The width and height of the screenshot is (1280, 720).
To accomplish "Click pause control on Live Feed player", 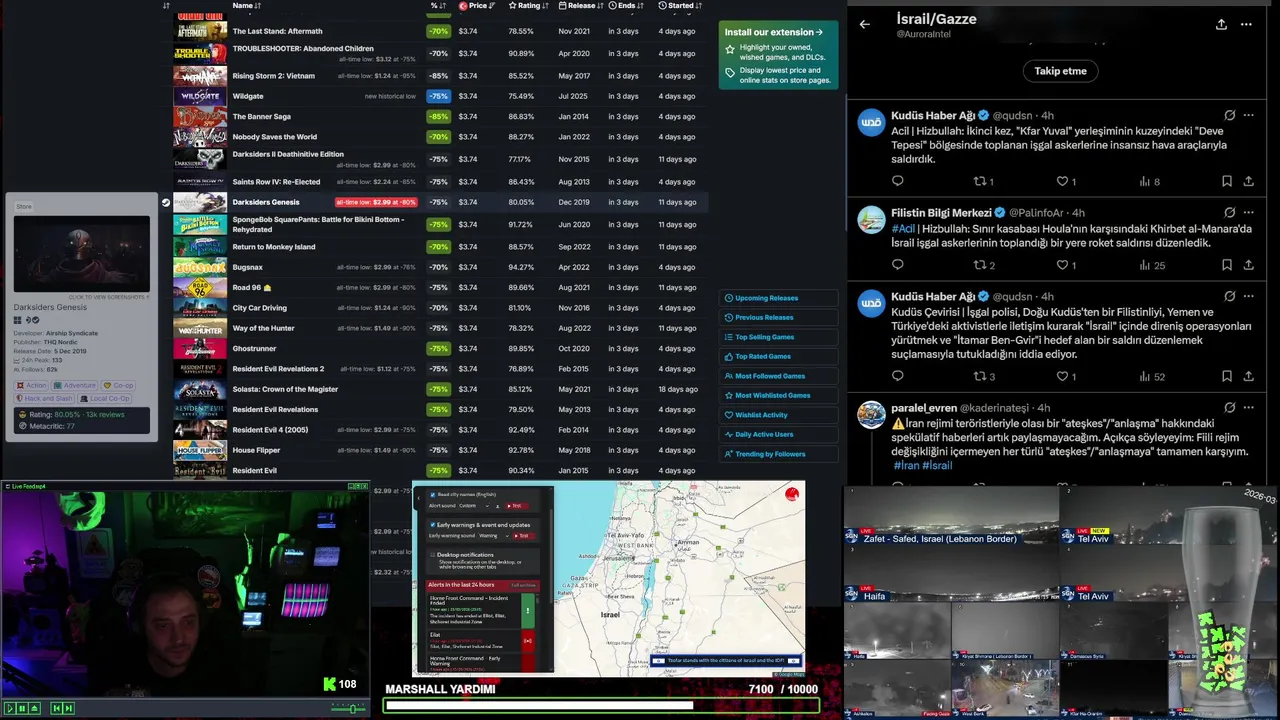I will 22,708.
